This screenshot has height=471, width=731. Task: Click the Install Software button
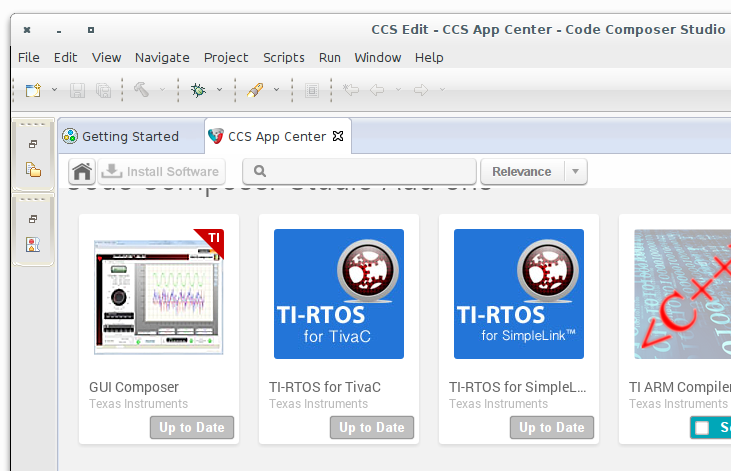tap(161, 172)
